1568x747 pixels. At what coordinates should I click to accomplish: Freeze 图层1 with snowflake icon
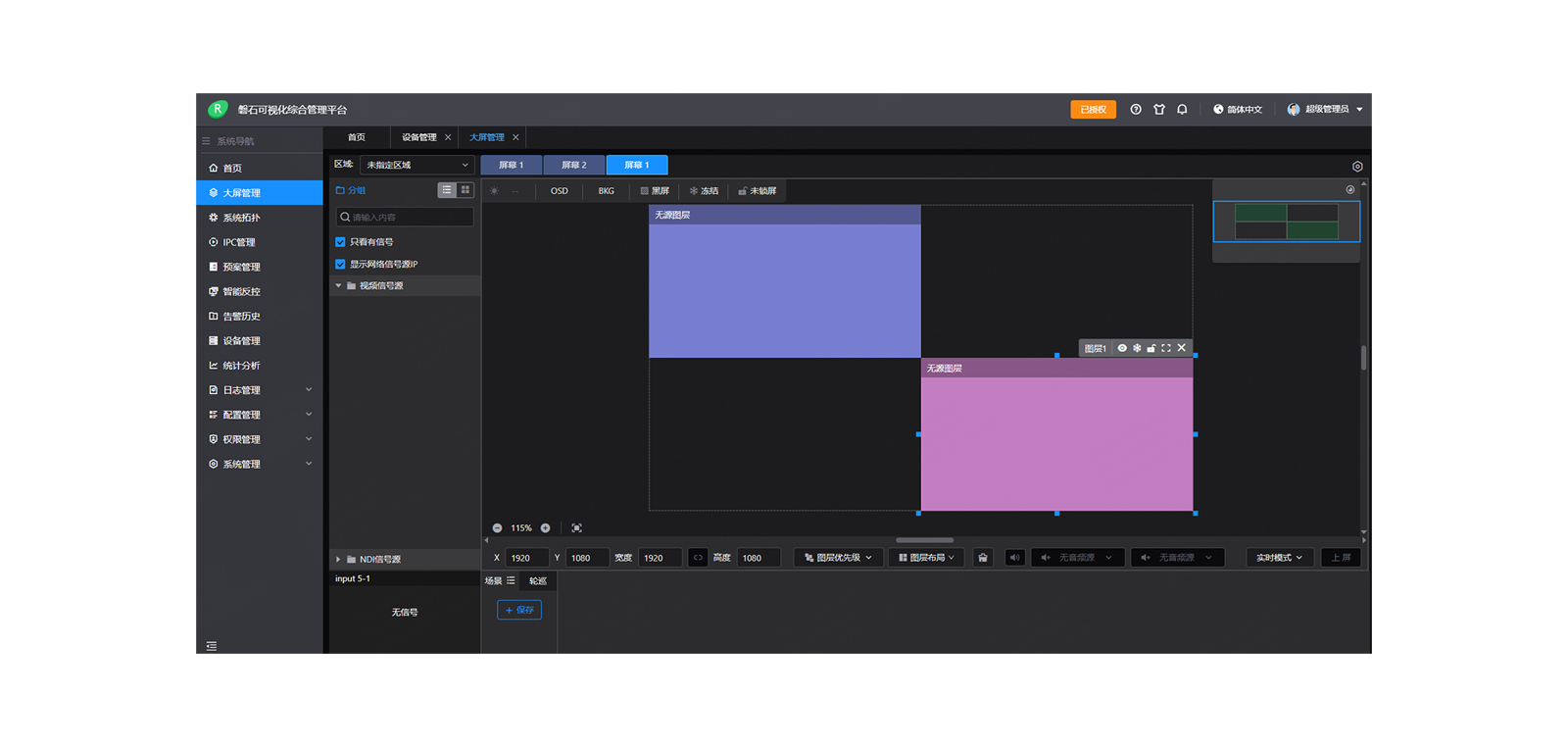(x=1137, y=348)
